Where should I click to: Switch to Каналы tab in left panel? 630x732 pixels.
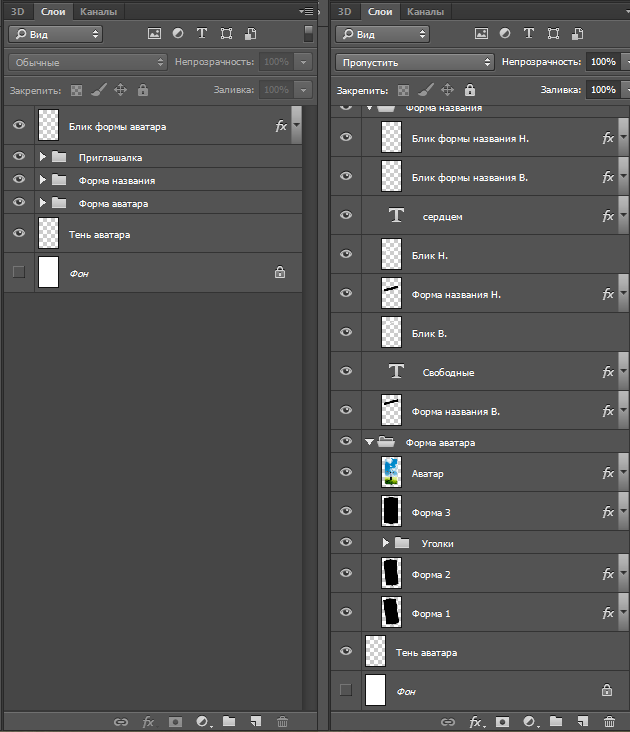tap(96, 11)
